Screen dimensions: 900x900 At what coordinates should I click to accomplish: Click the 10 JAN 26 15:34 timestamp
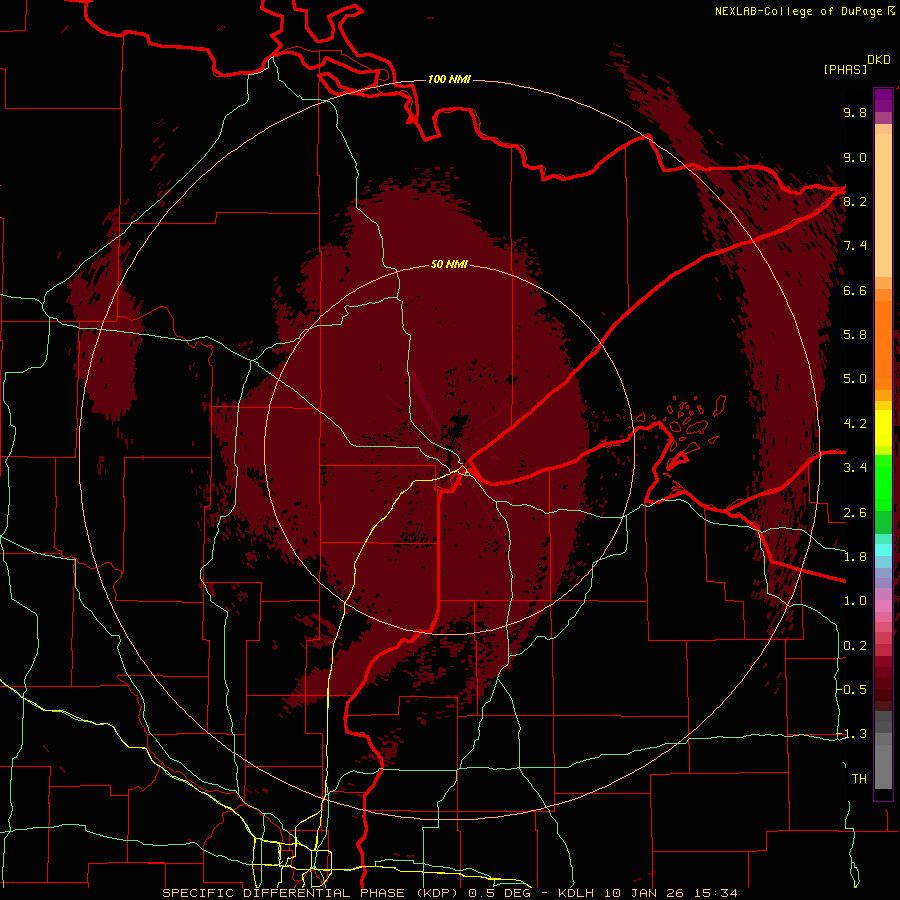click(669, 893)
